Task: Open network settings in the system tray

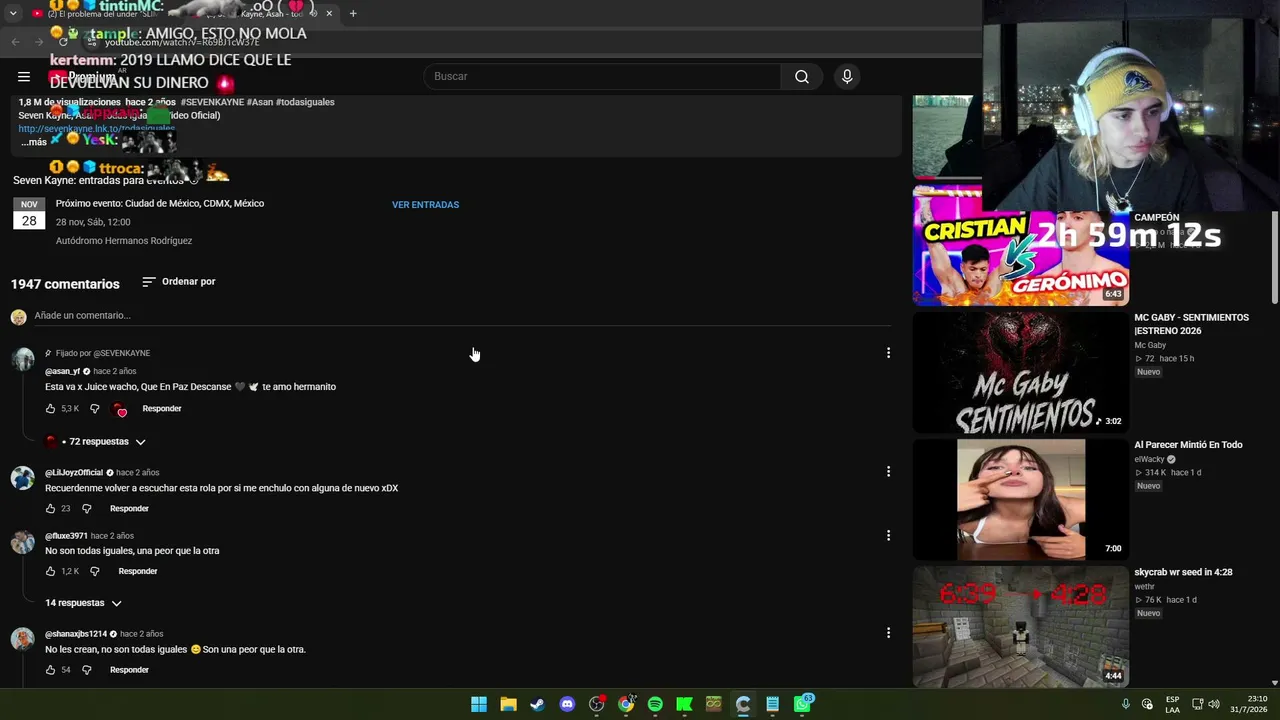Action: [x=1198, y=704]
